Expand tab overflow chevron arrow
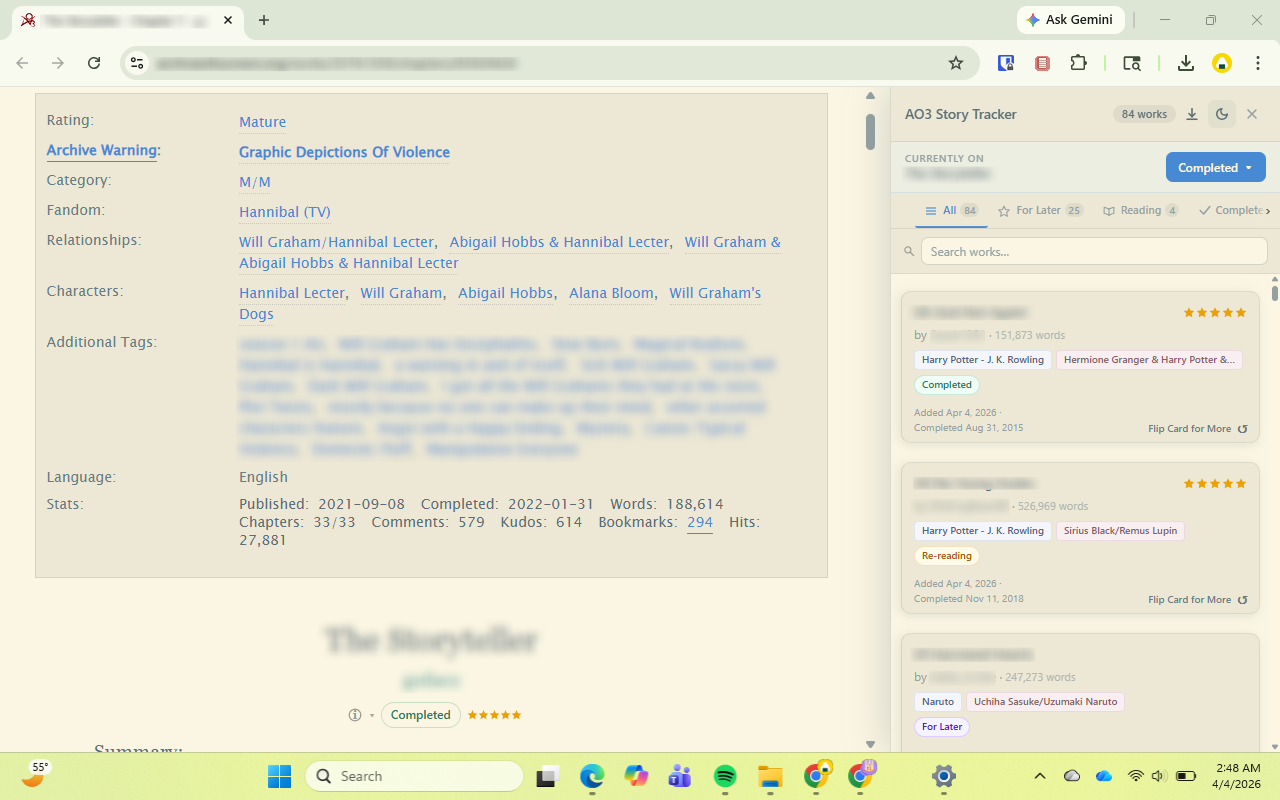Viewport: 1280px width, 800px height. coord(1268,211)
